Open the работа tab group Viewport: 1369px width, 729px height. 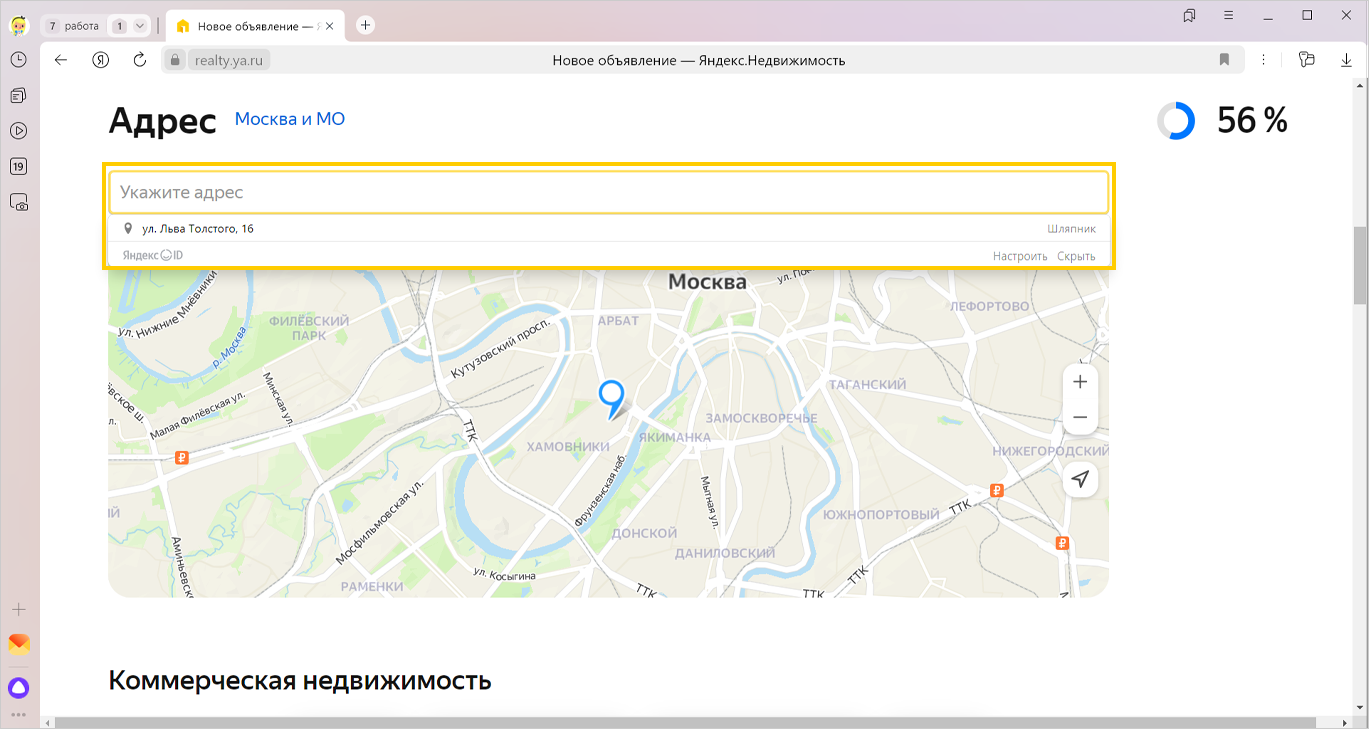pyautogui.click(x=73, y=26)
